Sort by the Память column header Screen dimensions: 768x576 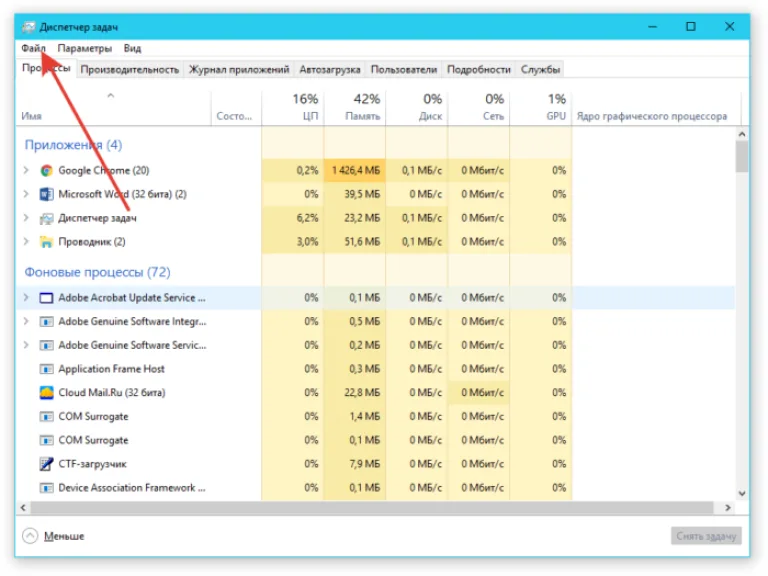pyautogui.click(x=355, y=108)
